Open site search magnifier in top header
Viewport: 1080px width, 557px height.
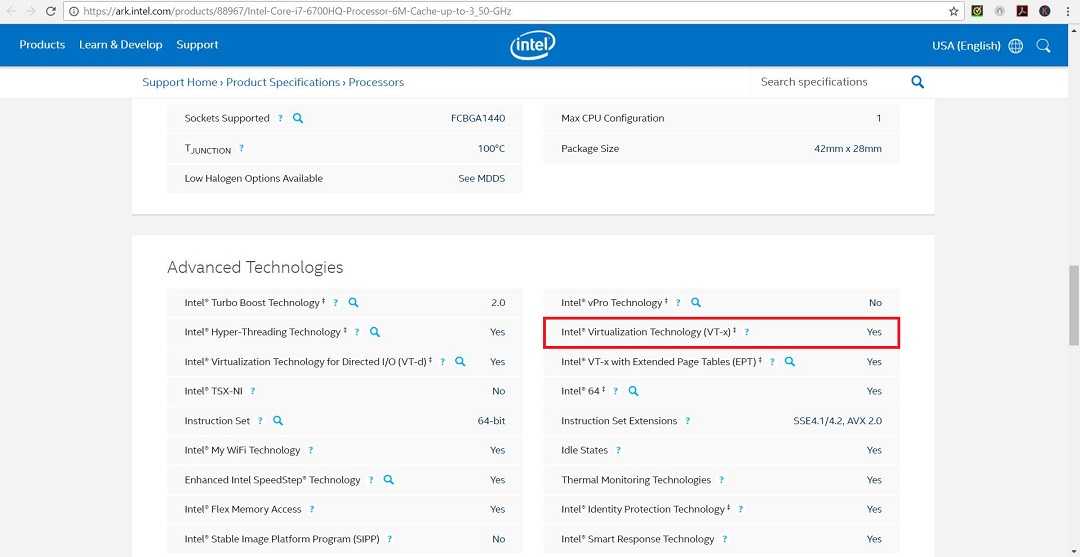coord(1043,46)
